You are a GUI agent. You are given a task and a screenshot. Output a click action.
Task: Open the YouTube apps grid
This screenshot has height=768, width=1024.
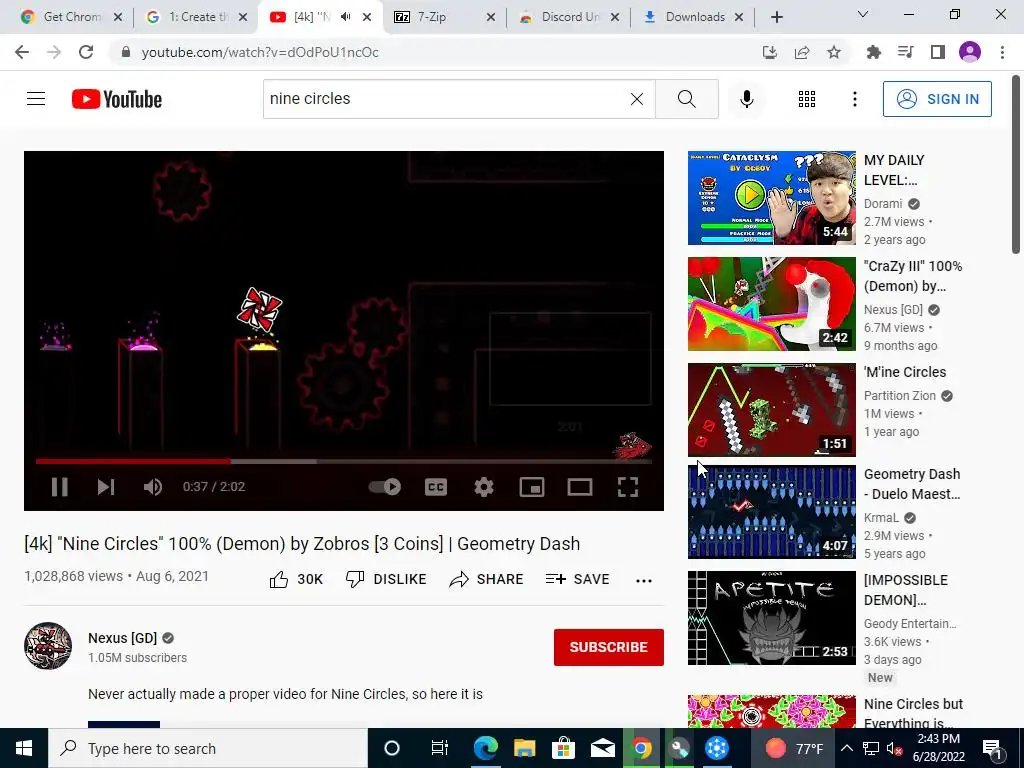807,99
